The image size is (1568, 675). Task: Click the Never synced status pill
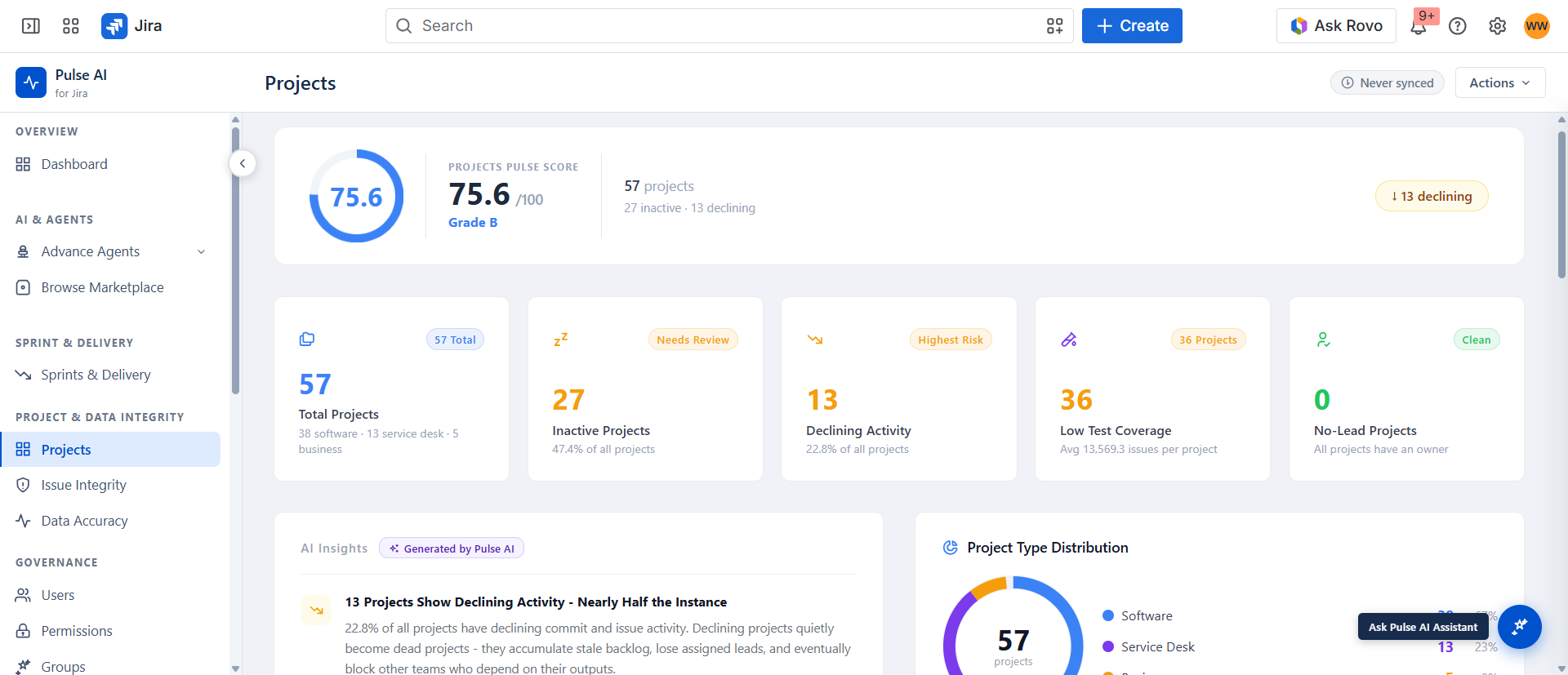pos(1388,82)
